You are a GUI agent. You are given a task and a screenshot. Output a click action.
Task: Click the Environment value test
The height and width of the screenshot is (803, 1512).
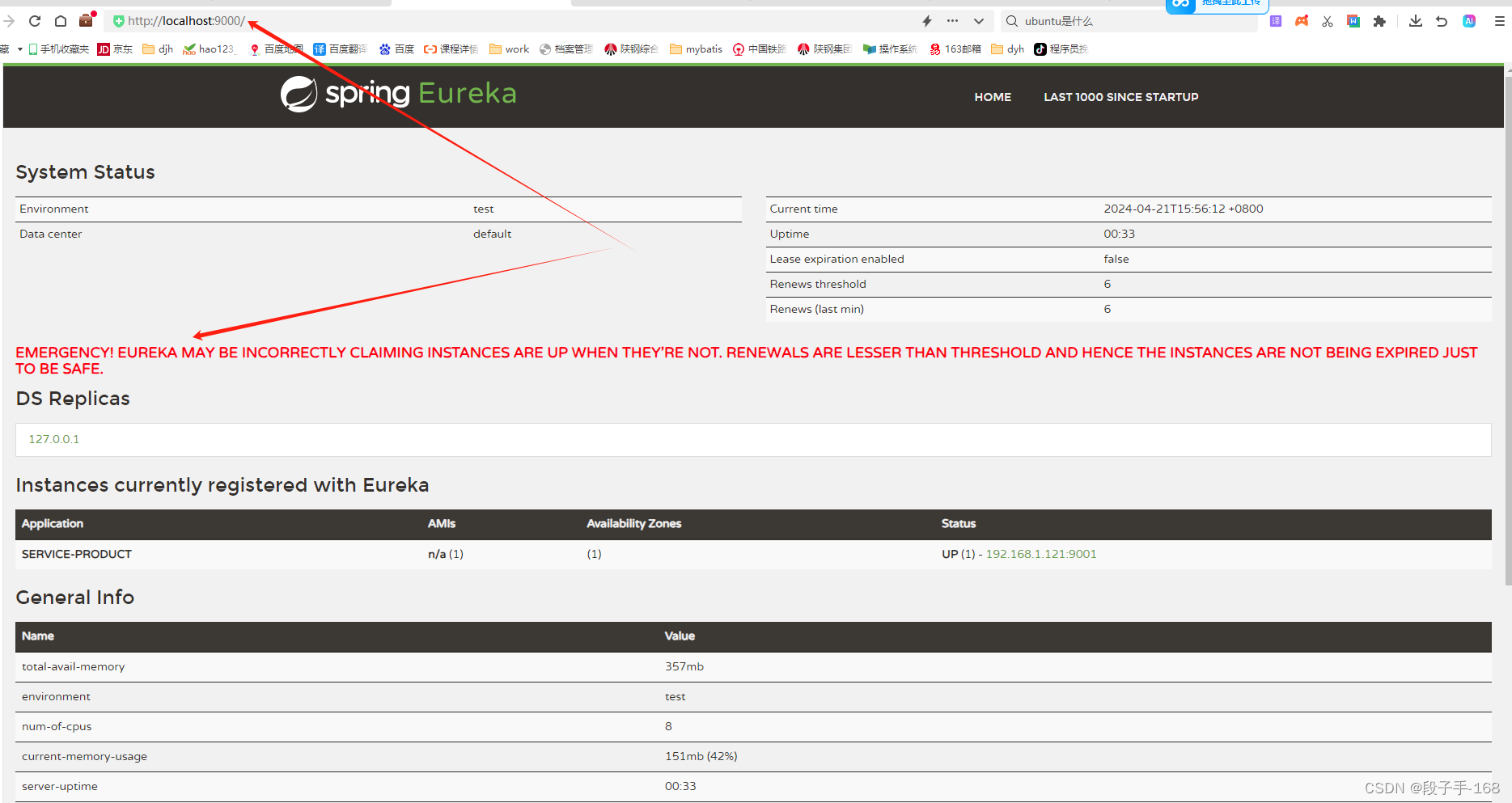(x=484, y=209)
